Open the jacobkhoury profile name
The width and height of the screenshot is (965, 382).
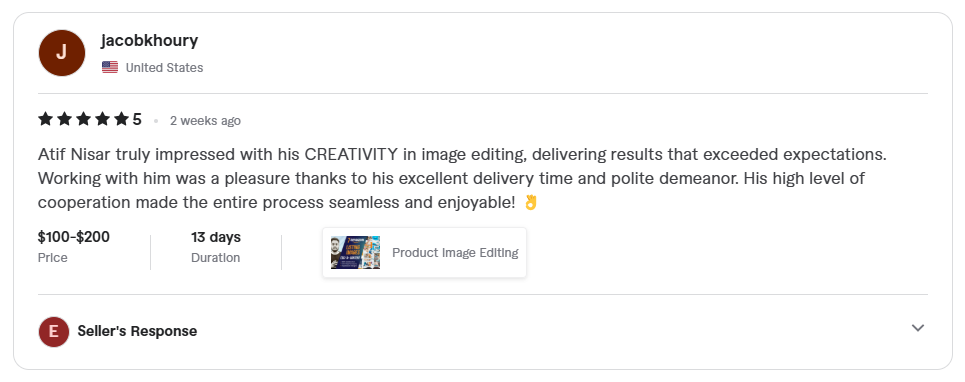click(150, 41)
